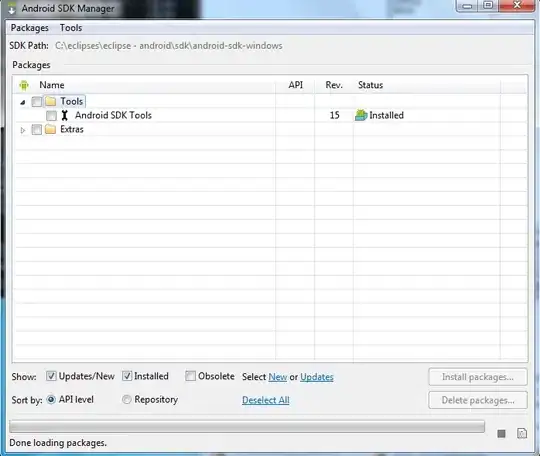Open the Tools menu

tap(71, 28)
